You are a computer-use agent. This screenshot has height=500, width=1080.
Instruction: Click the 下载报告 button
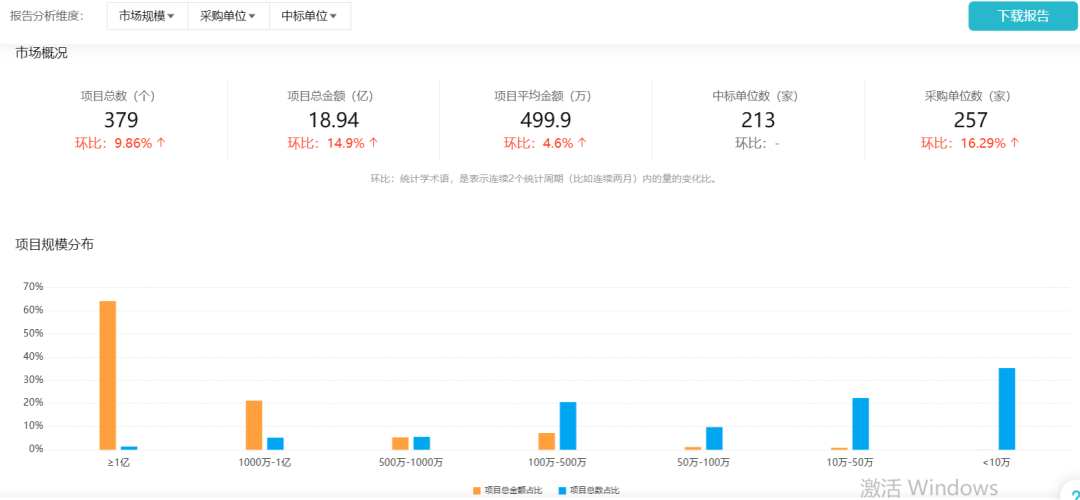coord(1022,16)
